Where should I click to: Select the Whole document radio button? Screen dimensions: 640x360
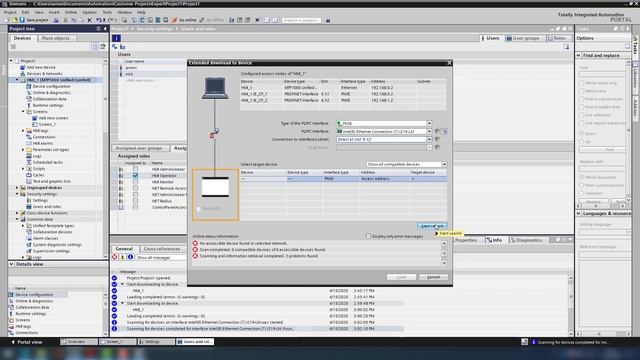(582, 178)
